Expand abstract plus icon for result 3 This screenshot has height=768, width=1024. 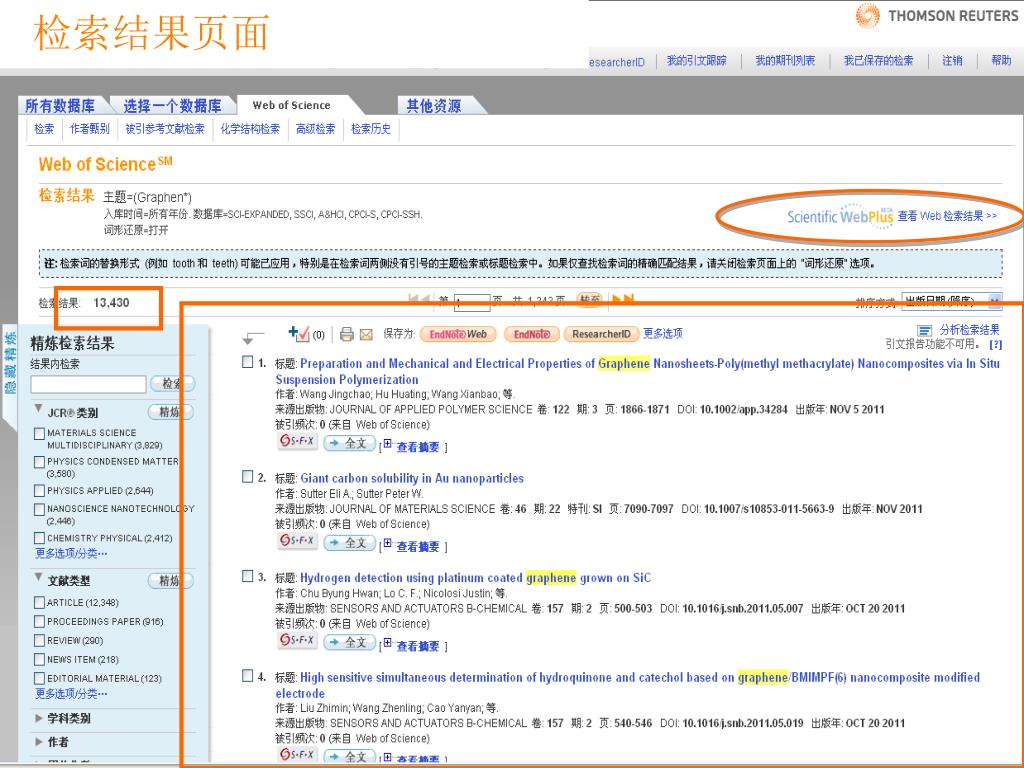point(387,642)
